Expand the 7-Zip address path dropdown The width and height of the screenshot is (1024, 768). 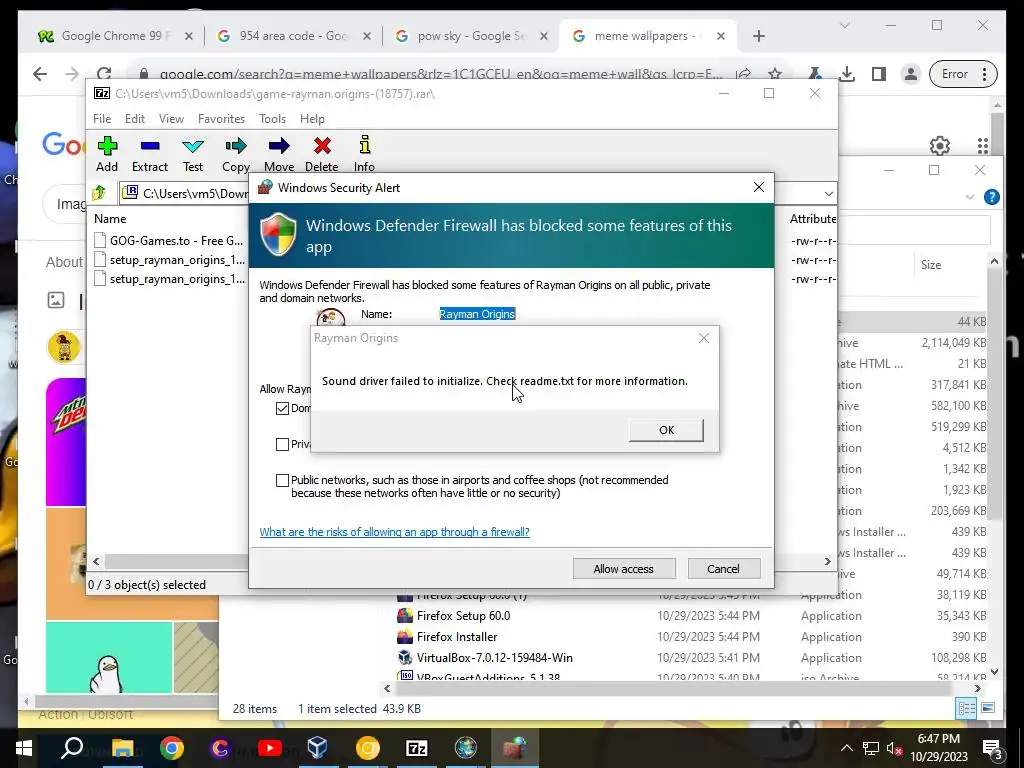tap(828, 193)
